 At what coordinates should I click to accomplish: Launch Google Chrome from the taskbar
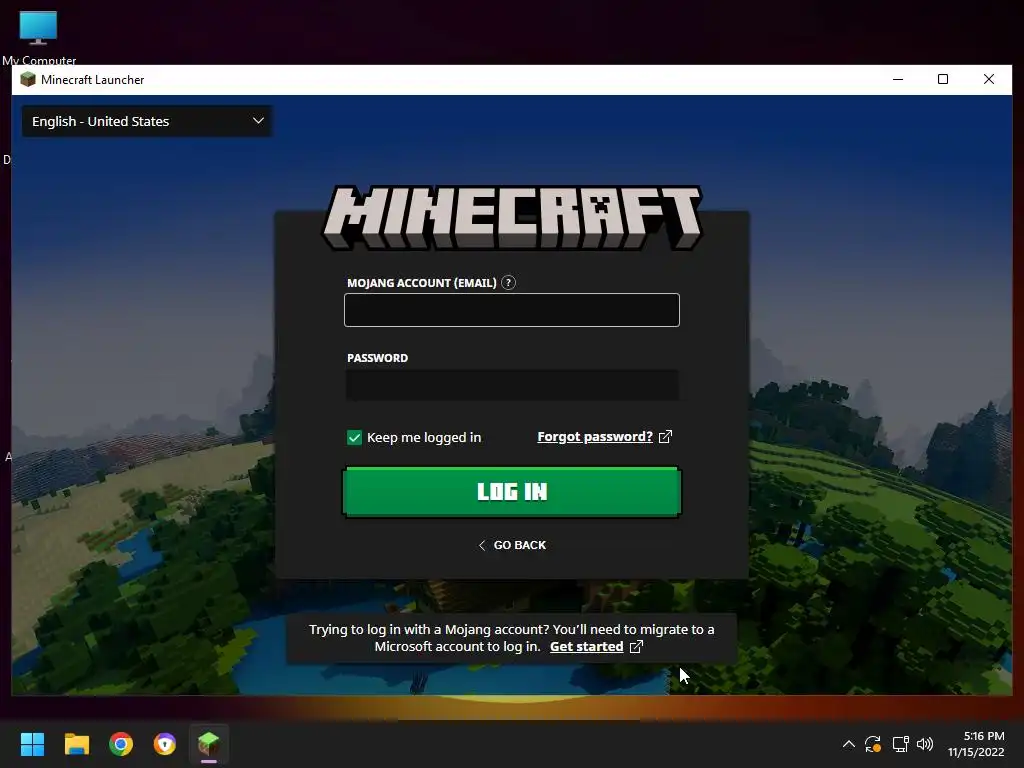[x=121, y=744]
